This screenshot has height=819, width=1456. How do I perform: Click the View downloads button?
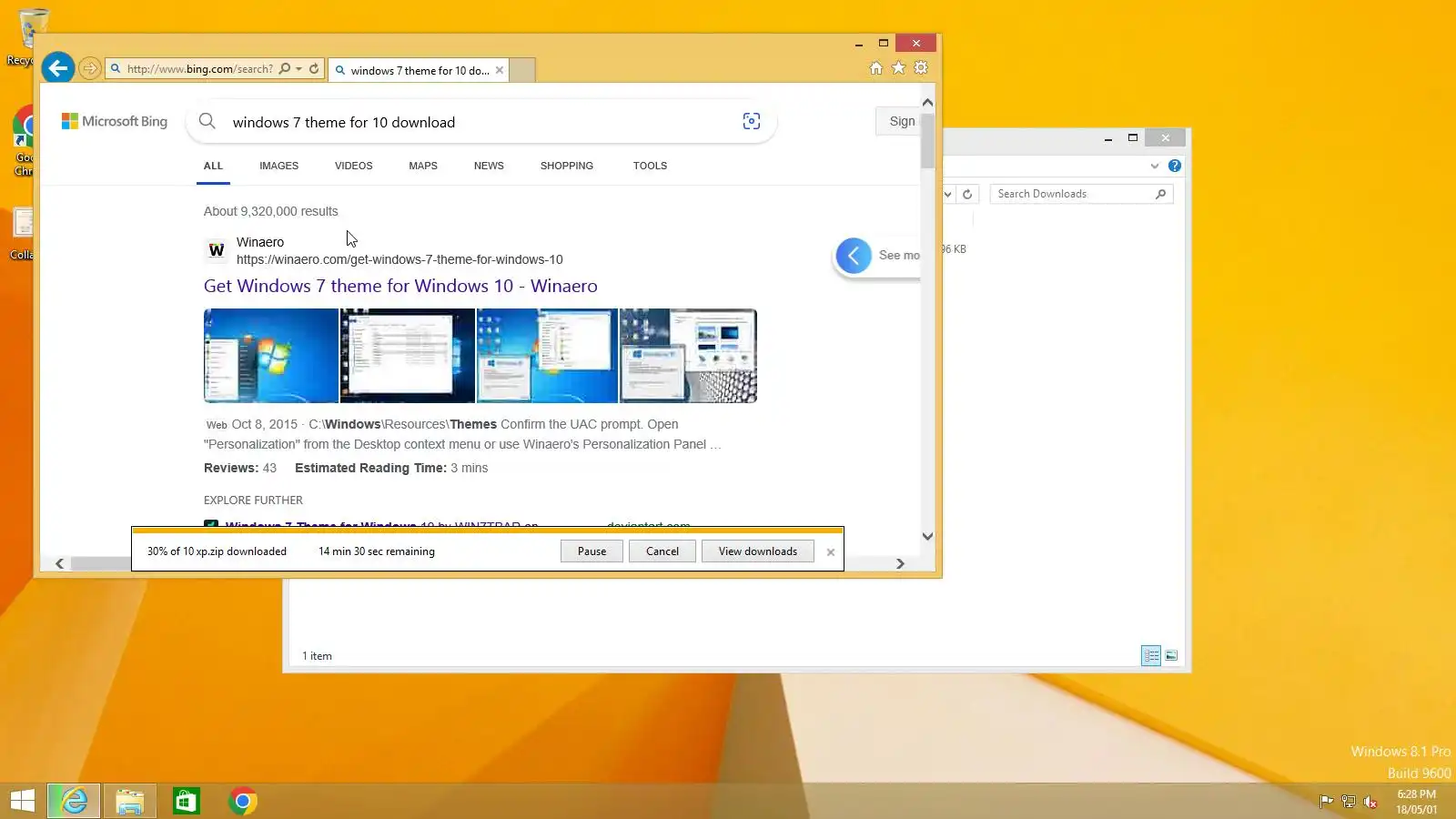758,551
